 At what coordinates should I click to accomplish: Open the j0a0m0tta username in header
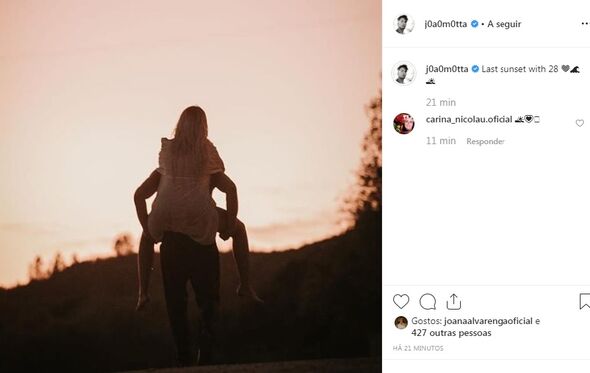point(446,24)
